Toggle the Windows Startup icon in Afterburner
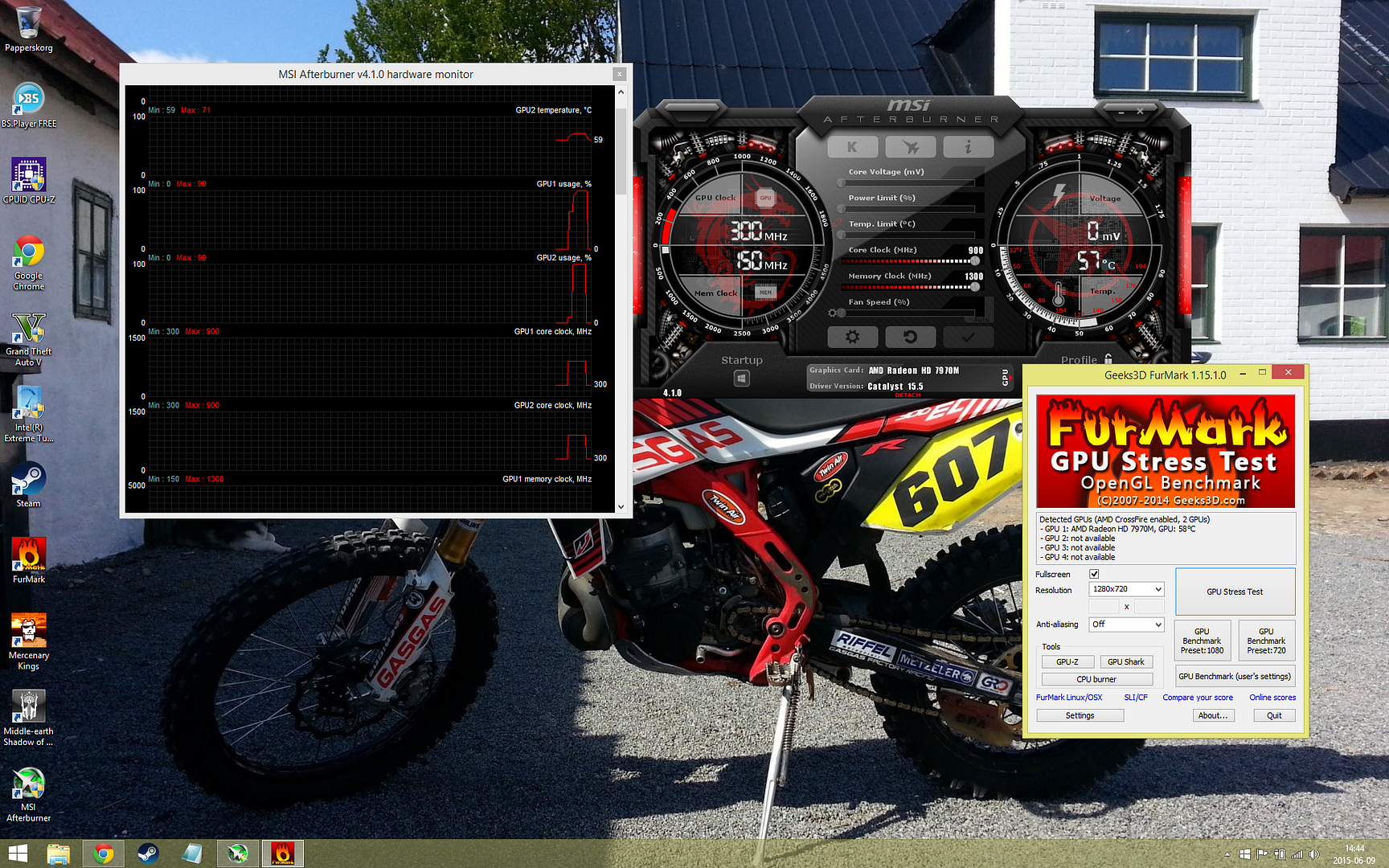This screenshot has height=868, width=1389. 742,379
